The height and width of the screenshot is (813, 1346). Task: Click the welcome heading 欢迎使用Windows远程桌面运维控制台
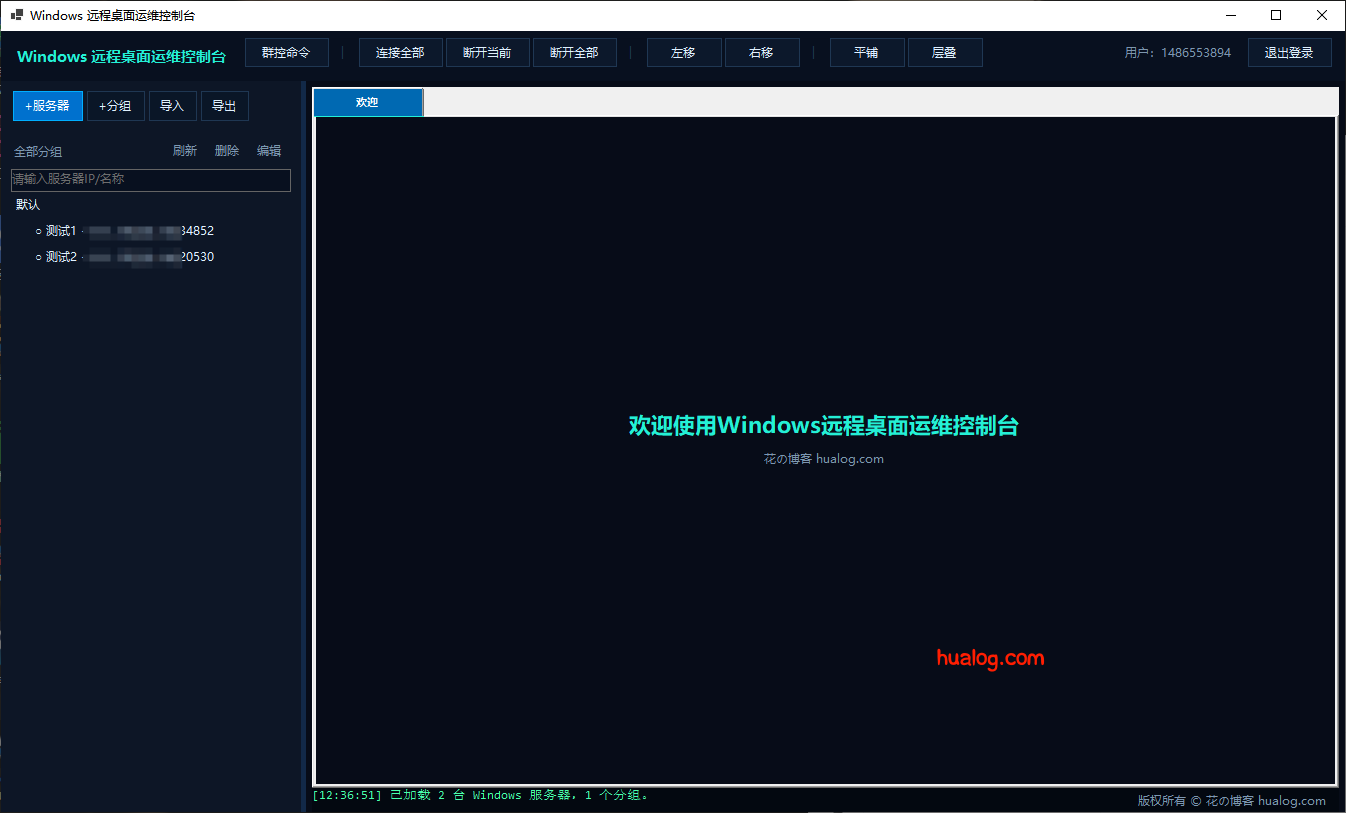824,425
